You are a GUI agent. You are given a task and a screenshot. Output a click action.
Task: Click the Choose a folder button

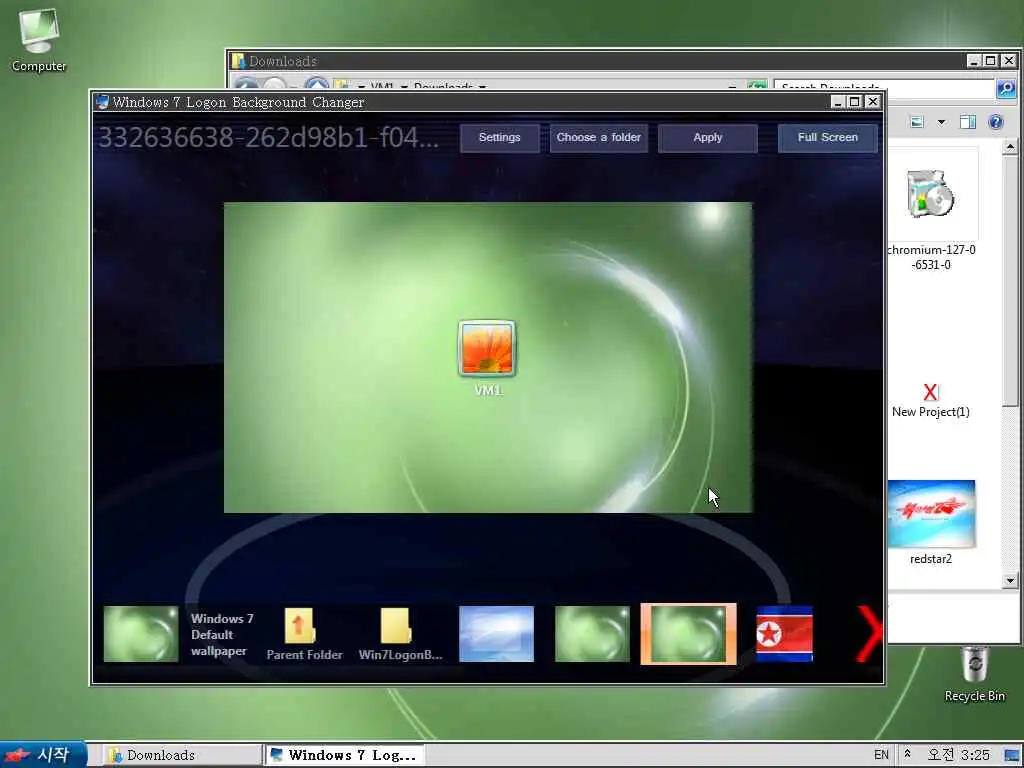point(598,138)
